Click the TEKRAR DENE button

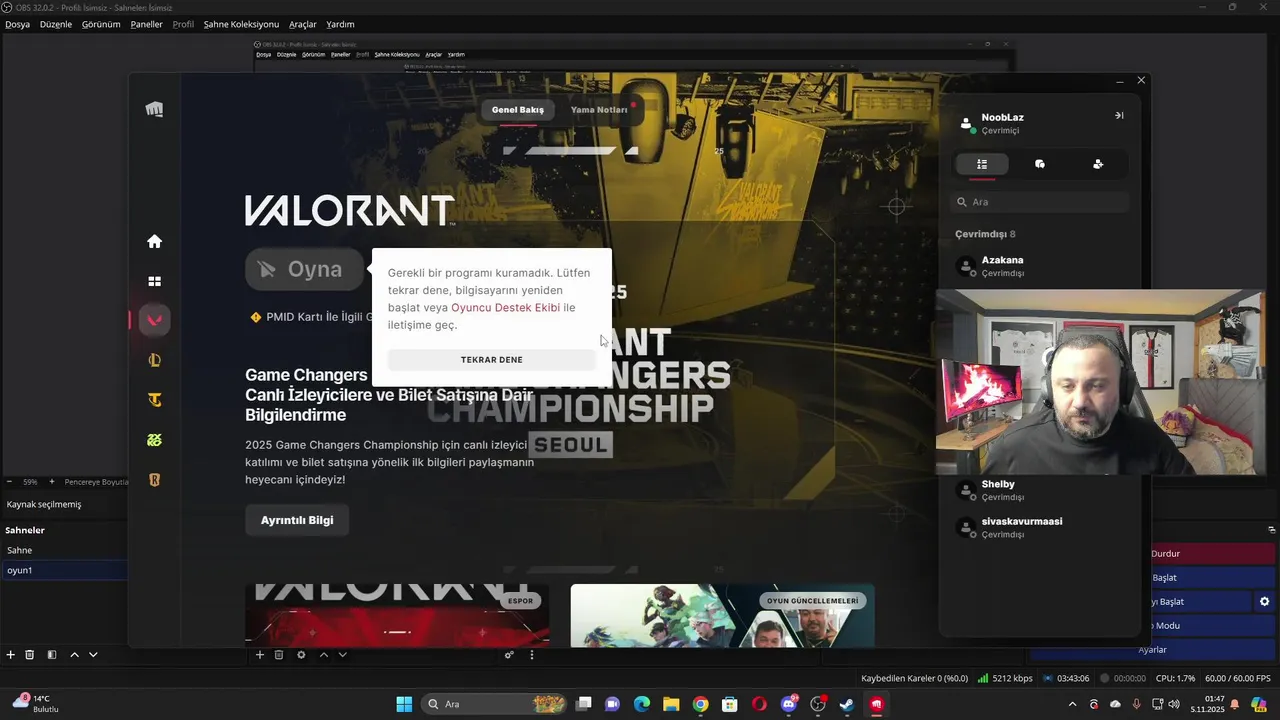tap(491, 360)
